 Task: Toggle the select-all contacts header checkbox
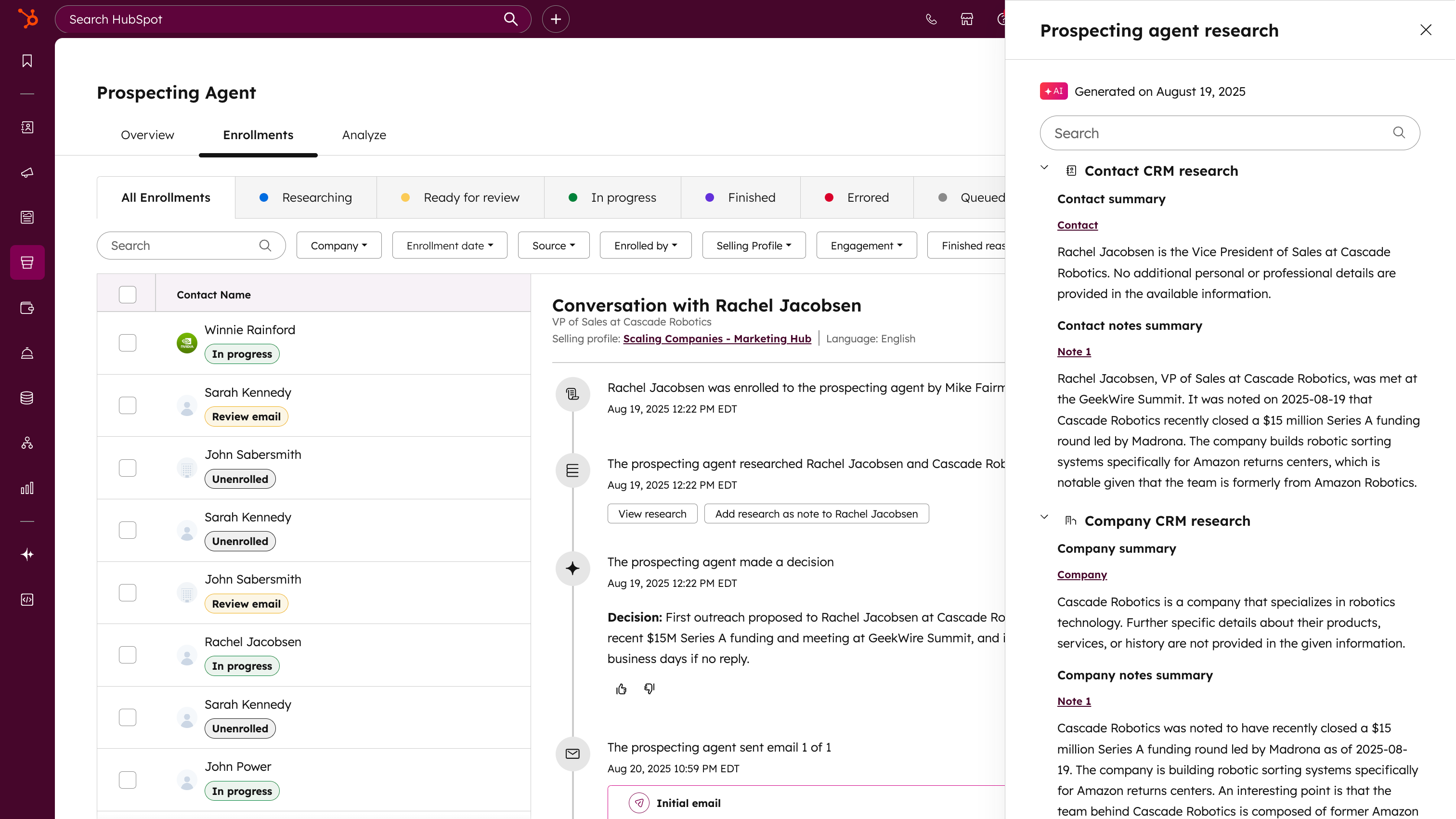(127, 295)
